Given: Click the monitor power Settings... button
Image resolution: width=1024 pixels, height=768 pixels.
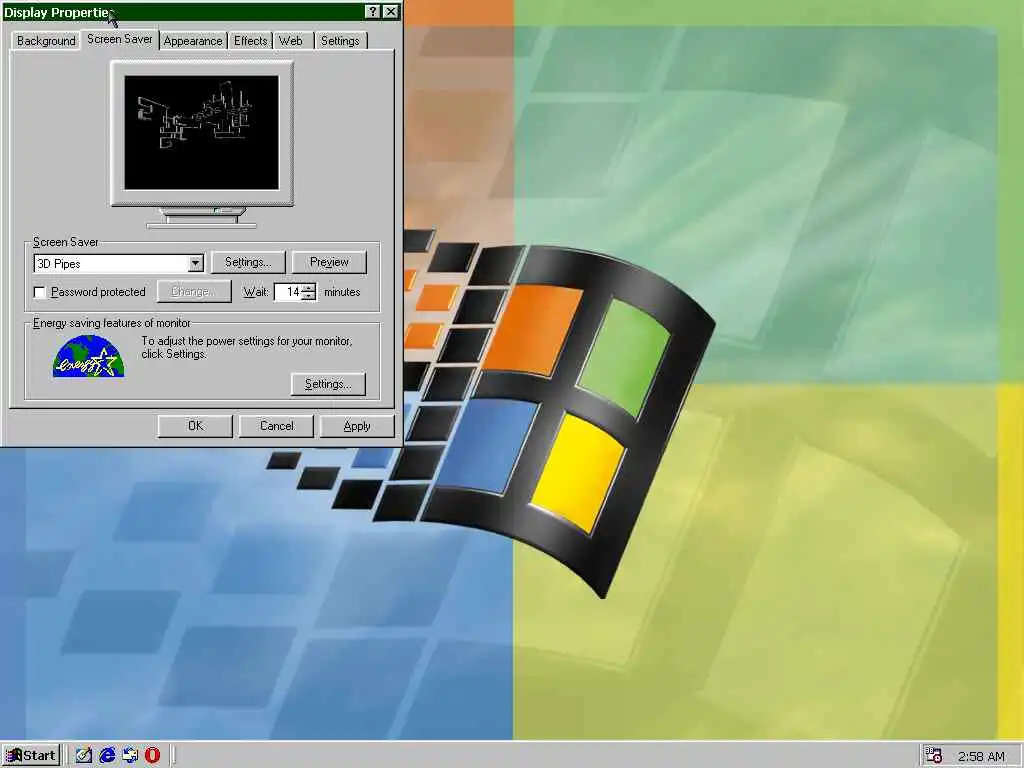Looking at the screenshot, I should (x=328, y=384).
